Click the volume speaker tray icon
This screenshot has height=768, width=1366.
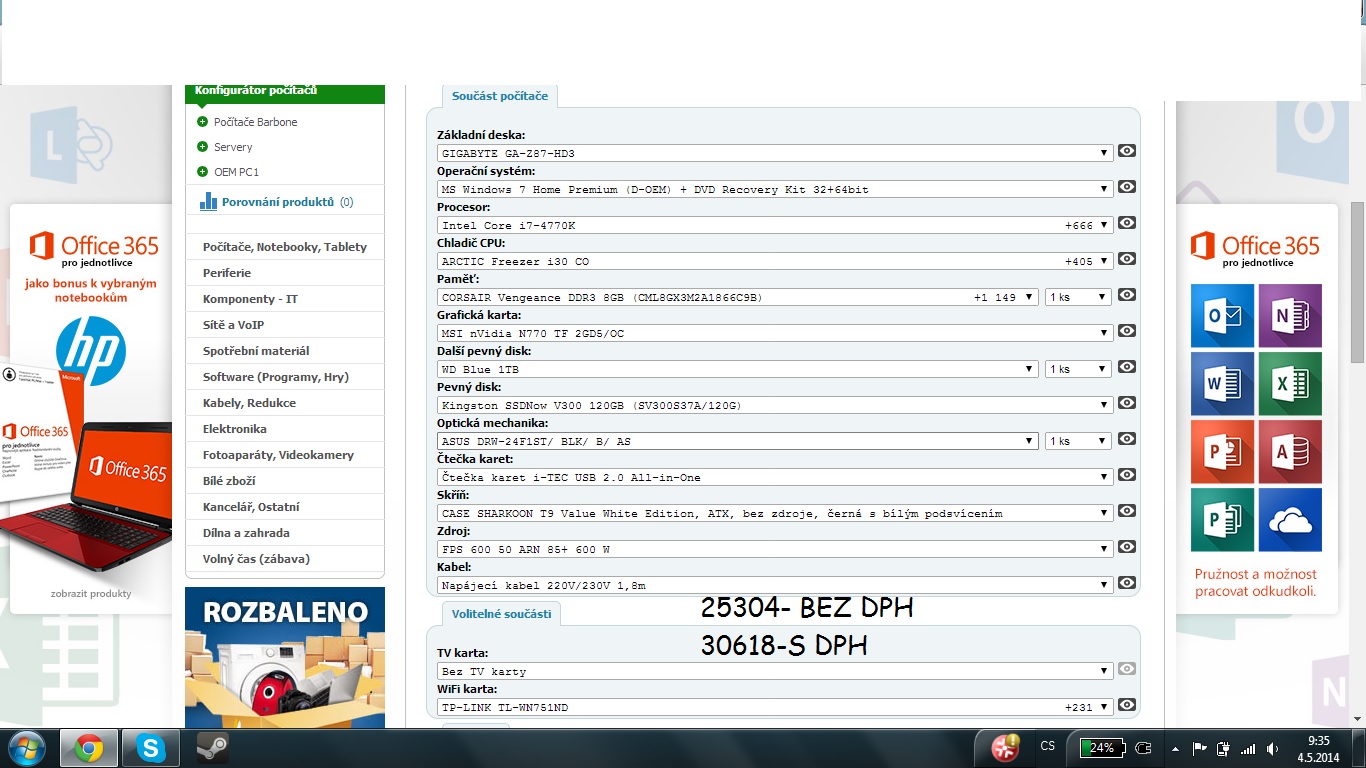pyautogui.click(x=1272, y=748)
